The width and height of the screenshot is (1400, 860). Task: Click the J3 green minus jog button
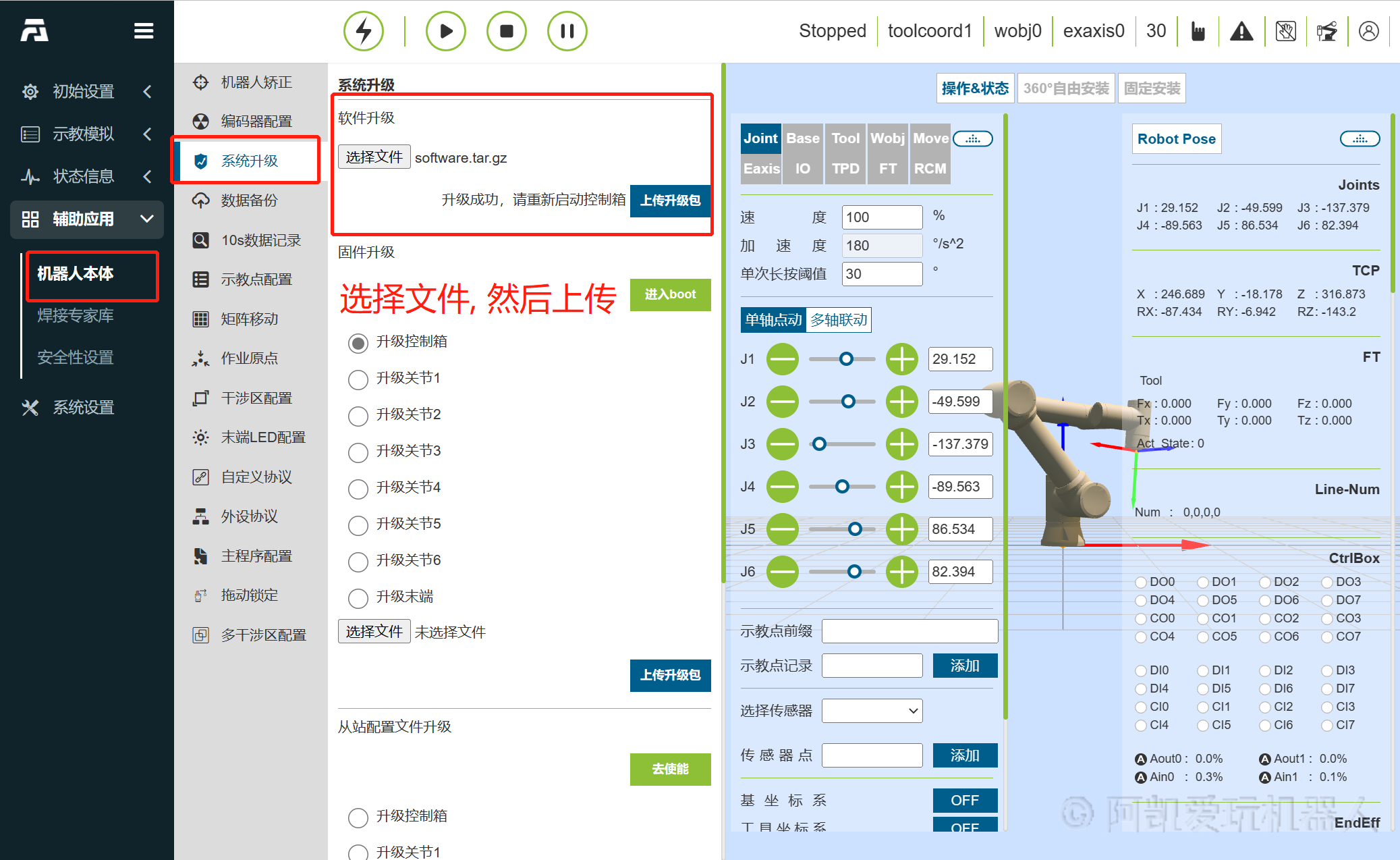[x=783, y=444]
